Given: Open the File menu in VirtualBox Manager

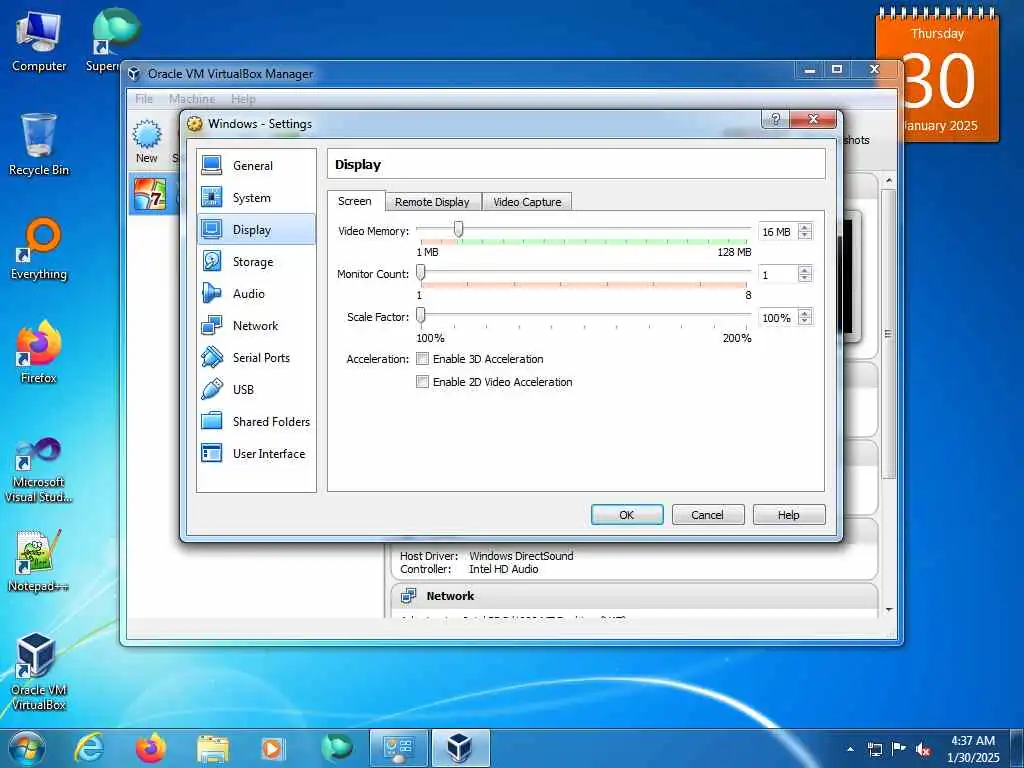Looking at the screenshot, I should click(144, 99).
